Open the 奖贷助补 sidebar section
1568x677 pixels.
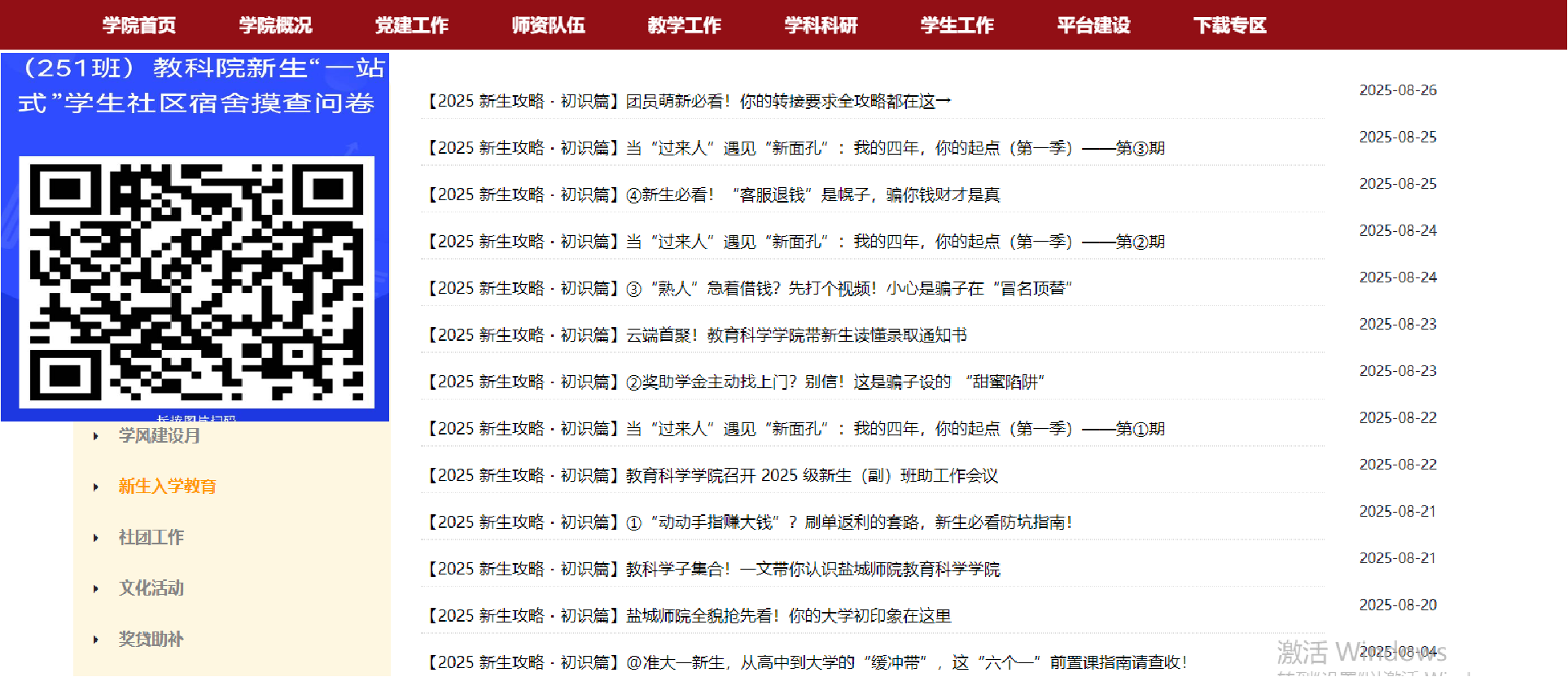click(x=151, y=640)
